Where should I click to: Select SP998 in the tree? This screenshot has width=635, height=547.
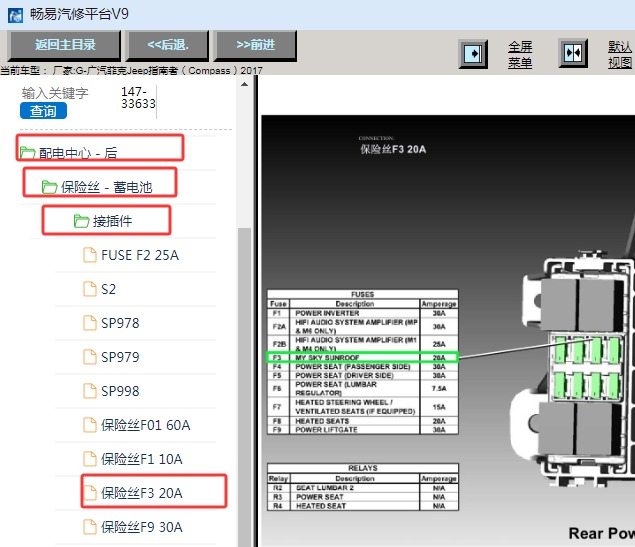[120, 391]
